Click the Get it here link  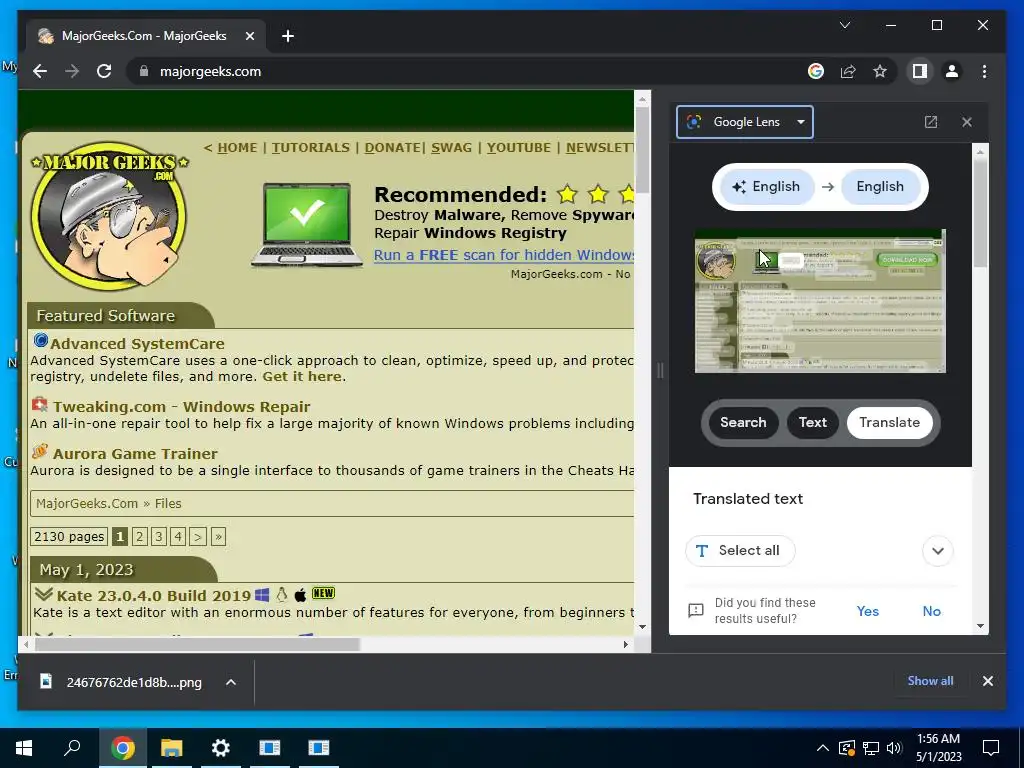(302, 377)
